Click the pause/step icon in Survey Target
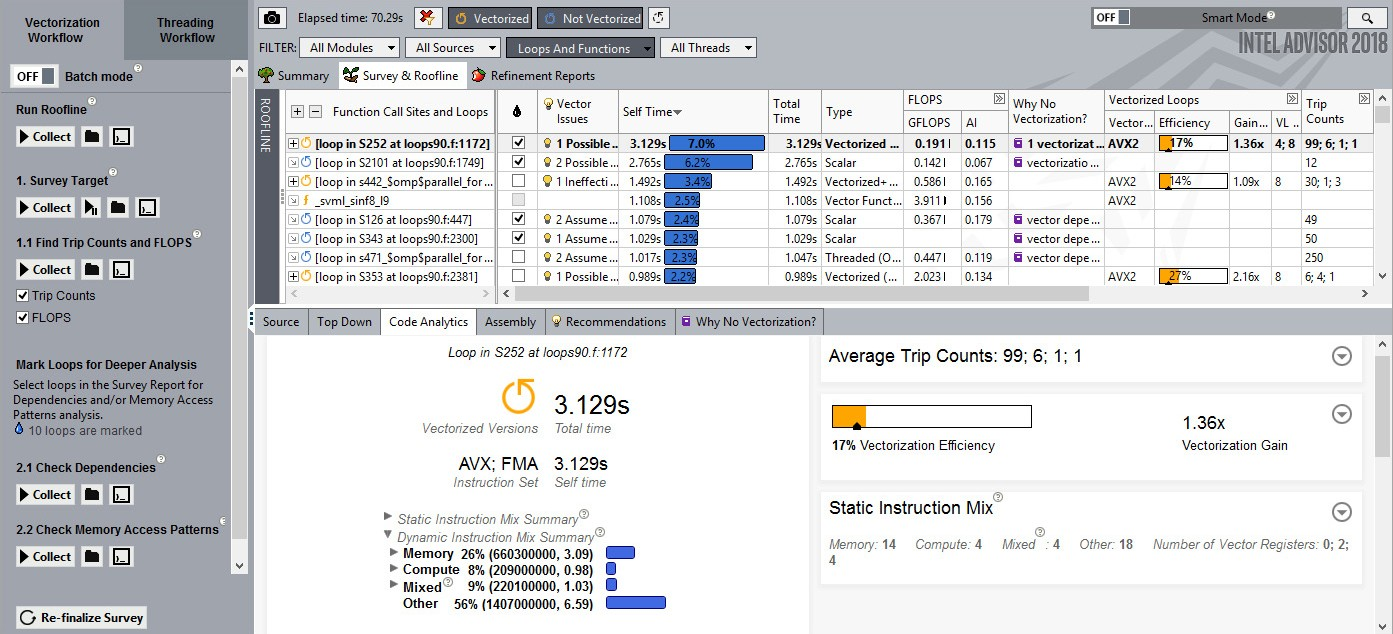The image size is (1393, 634). (x=91, y=208)
